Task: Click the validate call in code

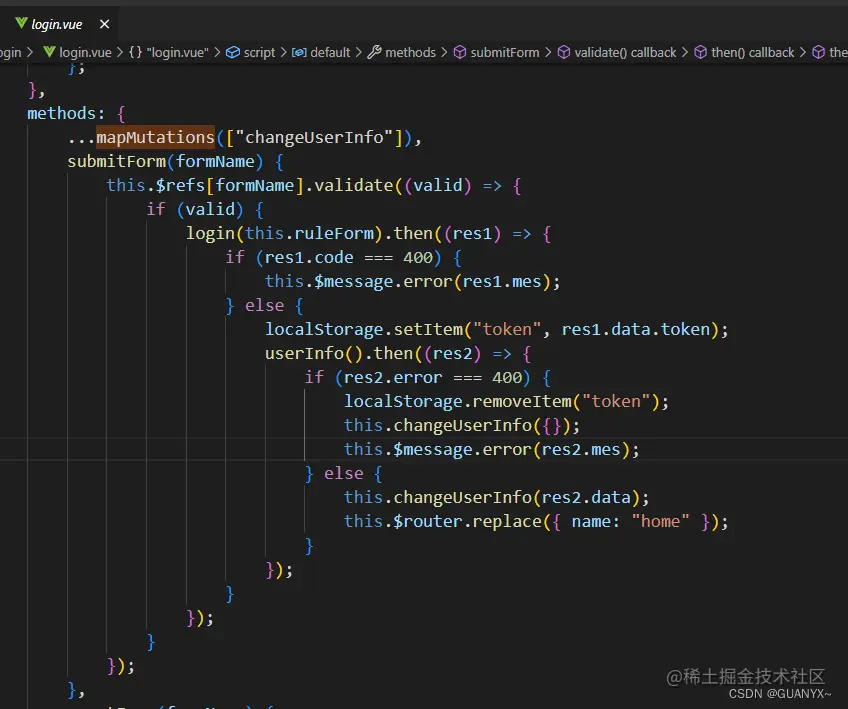Action: point(353,185)
